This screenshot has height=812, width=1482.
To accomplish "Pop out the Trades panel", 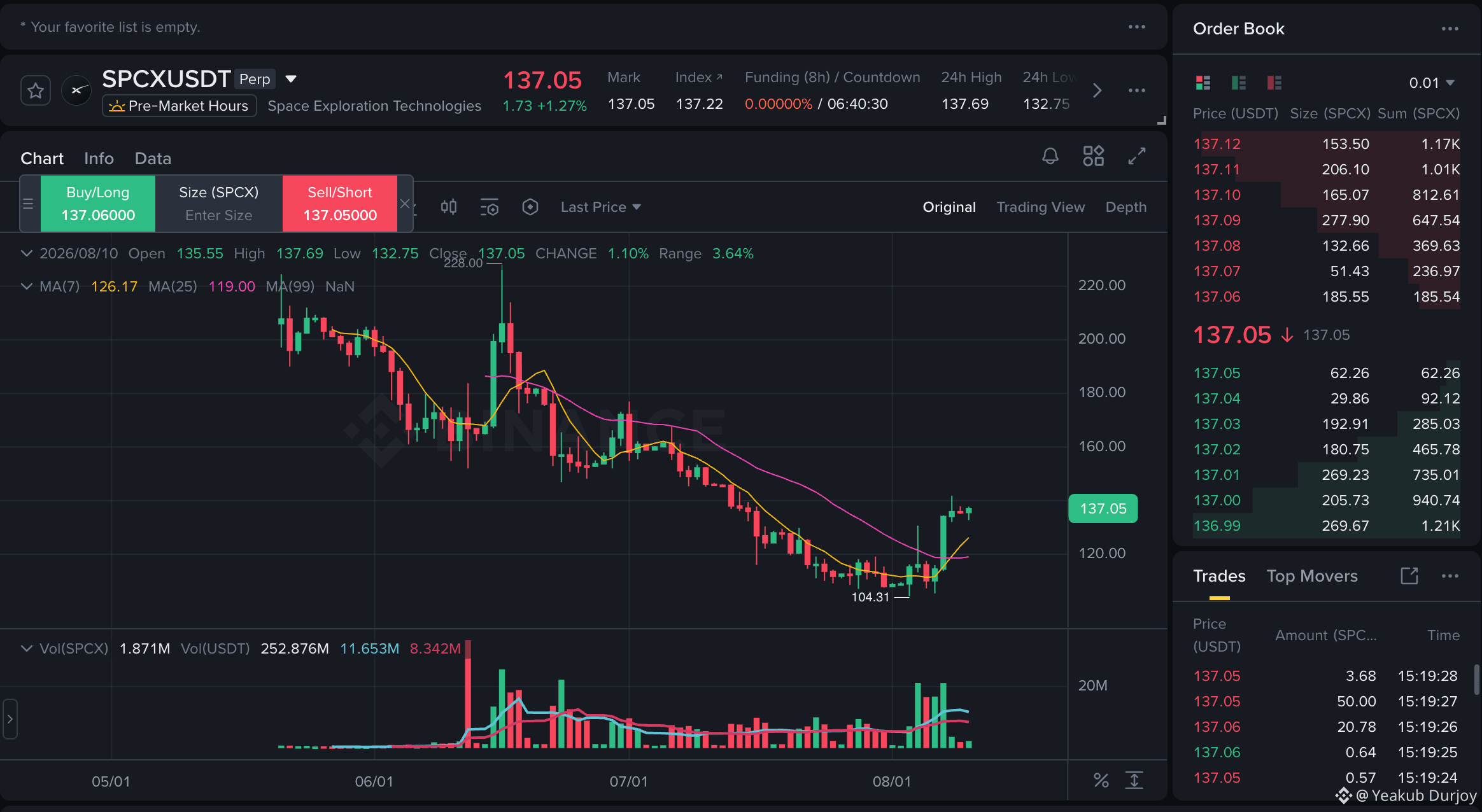I will click(x=1409, y=576).
